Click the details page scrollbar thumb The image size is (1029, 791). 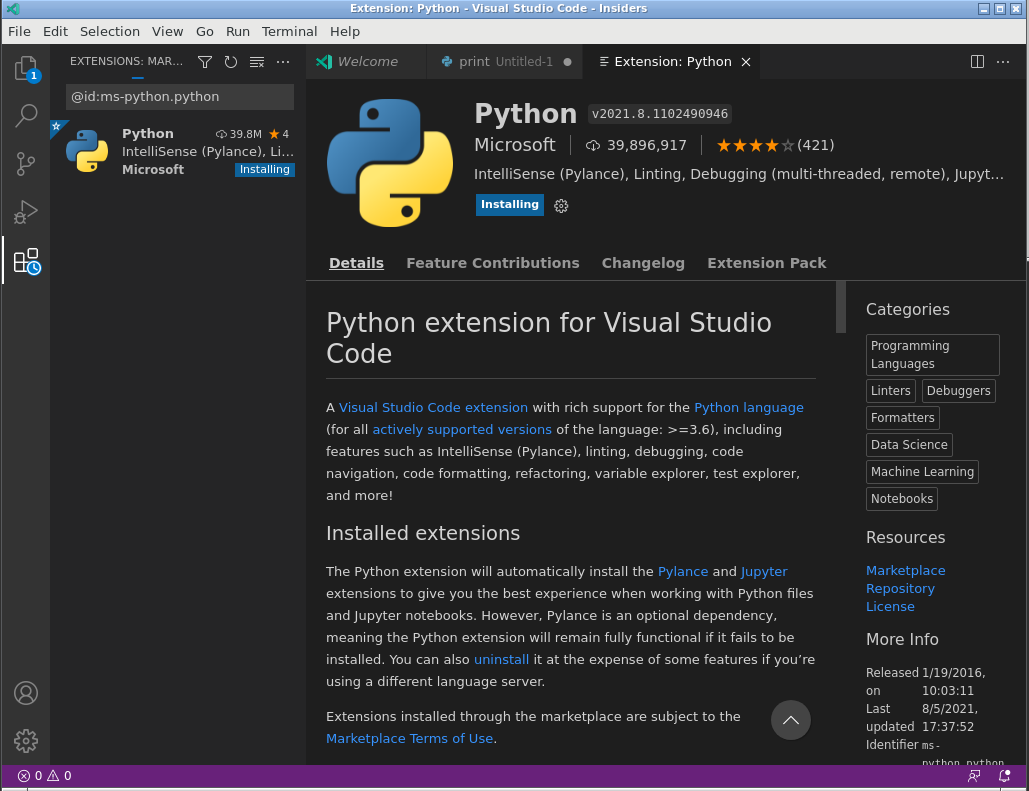[841, 307]
